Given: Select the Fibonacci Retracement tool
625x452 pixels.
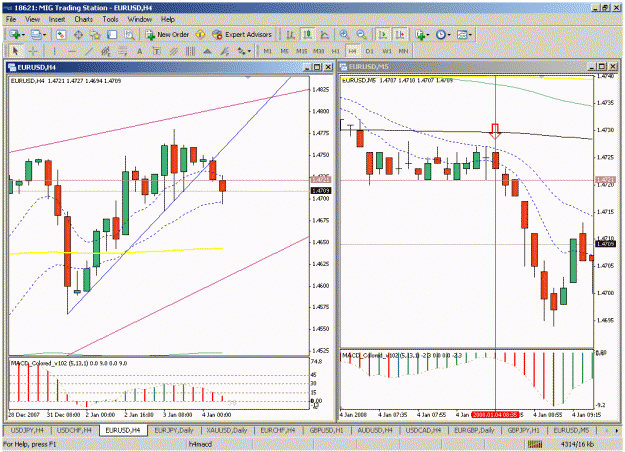Looking at the screenshot, I should tap(122, 51).
